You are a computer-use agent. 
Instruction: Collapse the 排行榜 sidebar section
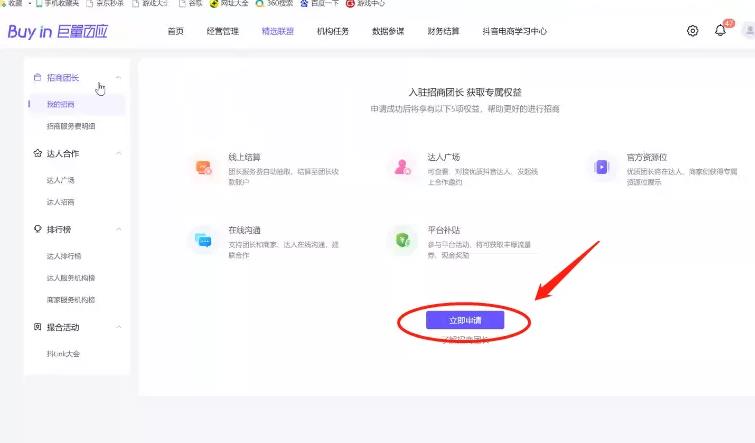coord(119,230)
